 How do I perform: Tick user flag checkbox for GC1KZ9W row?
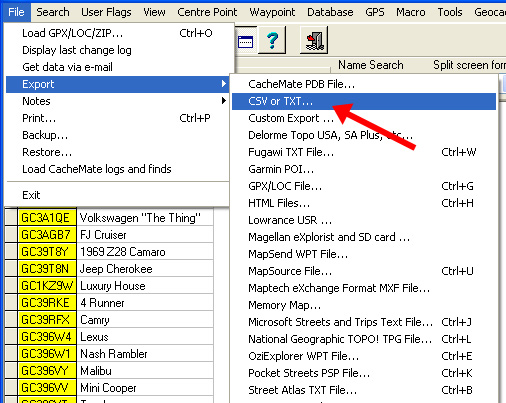[x=11, y=286]
